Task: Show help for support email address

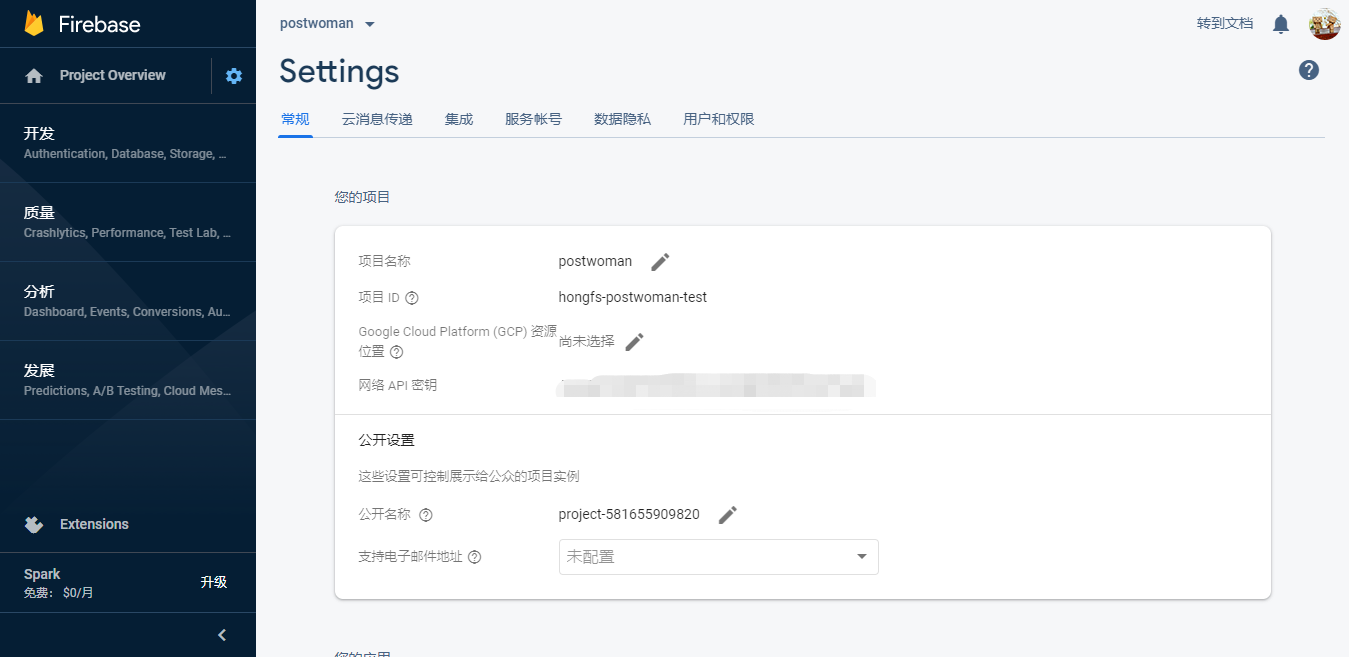Action: 475,557
